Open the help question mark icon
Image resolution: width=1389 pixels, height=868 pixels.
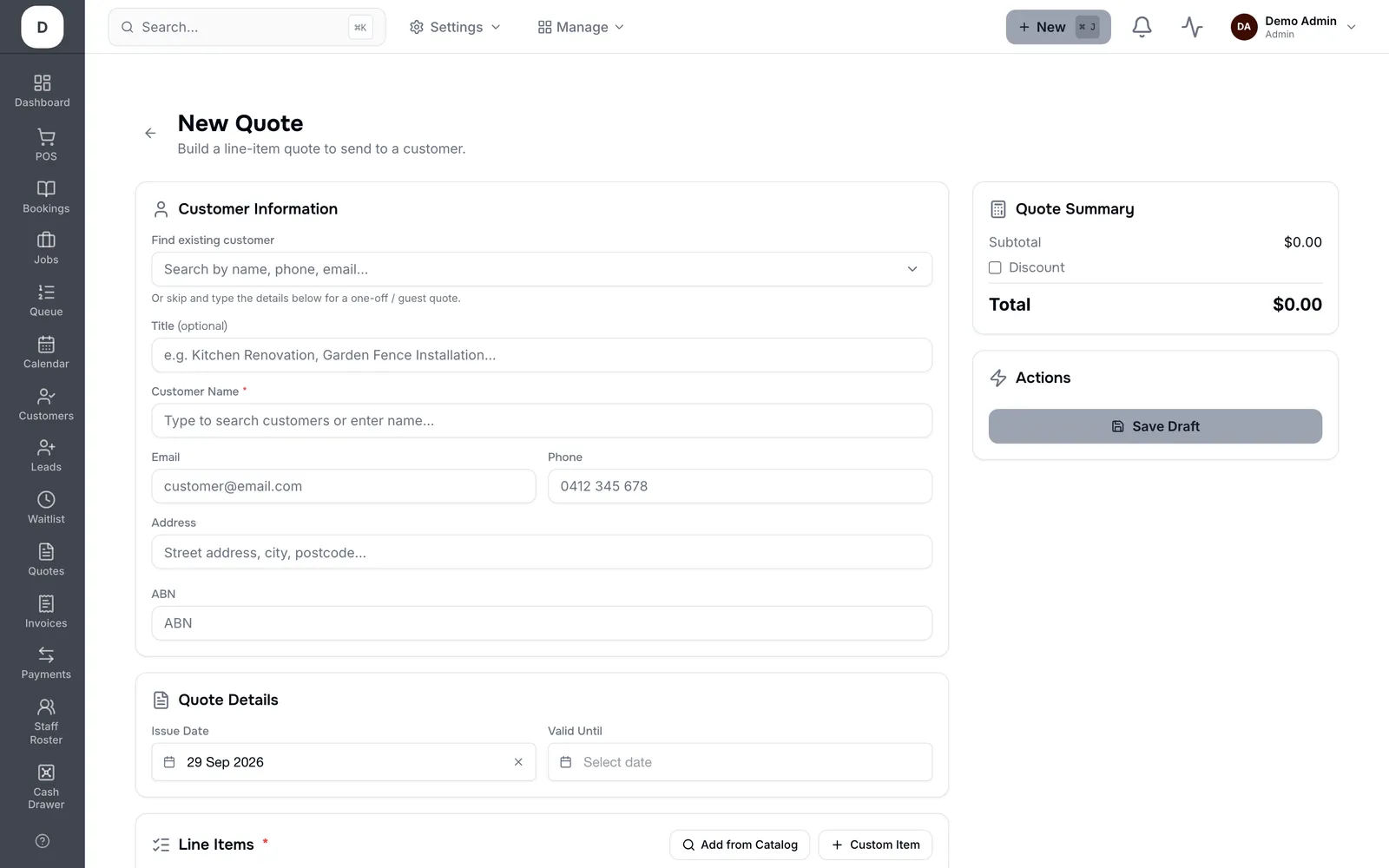(43, 841)
